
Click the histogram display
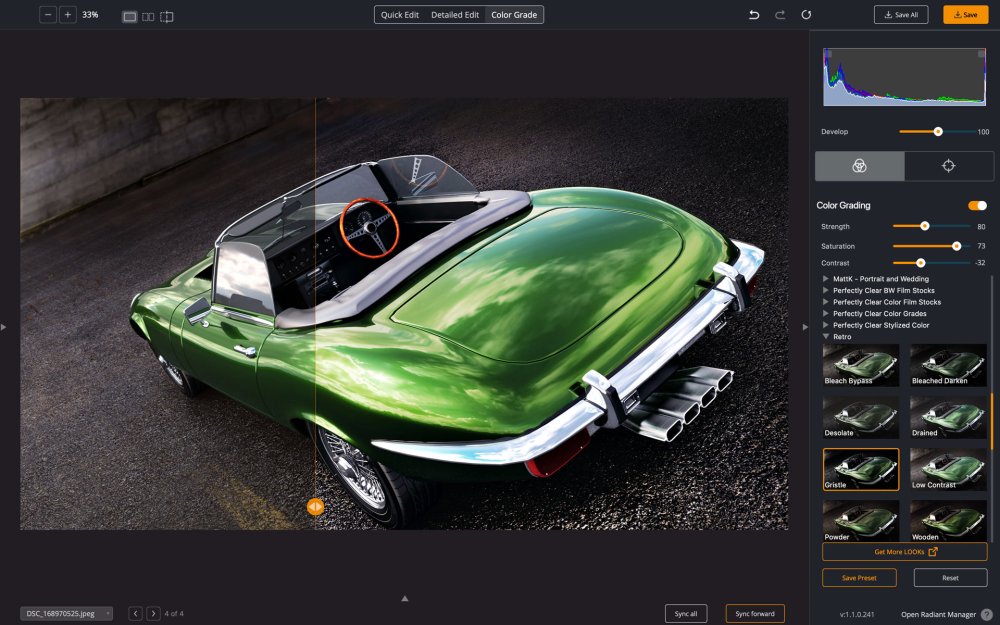tap(904, 77)
